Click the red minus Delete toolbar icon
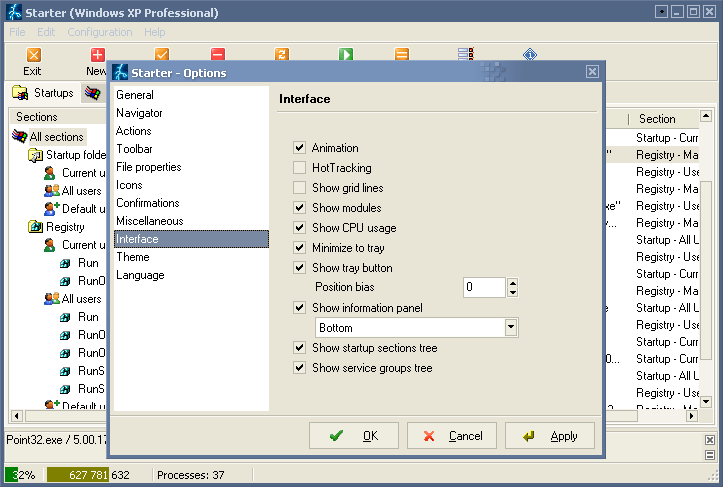 [218, 54]
